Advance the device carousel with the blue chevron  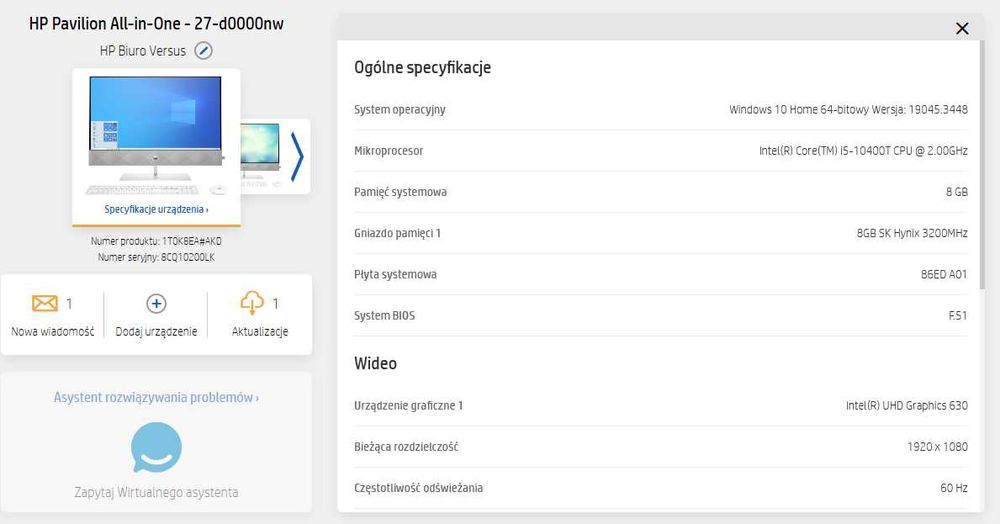(x=297, y=157)
